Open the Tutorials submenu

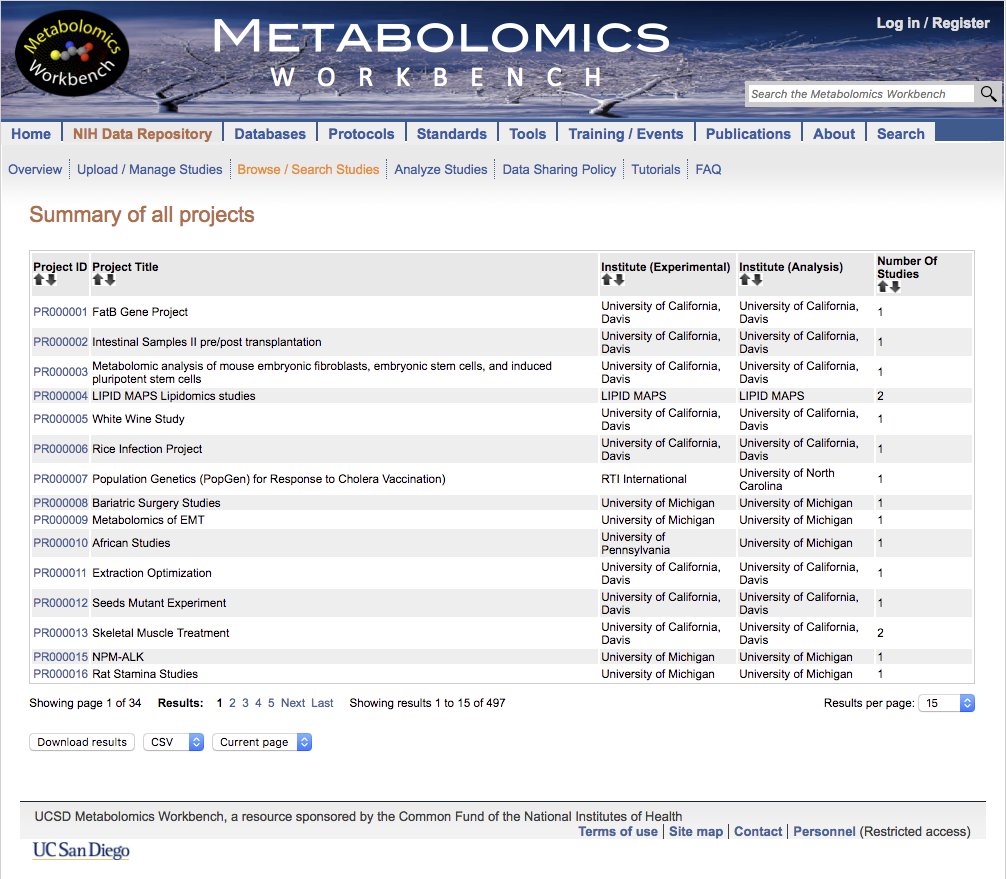click(x=656, y=169)
